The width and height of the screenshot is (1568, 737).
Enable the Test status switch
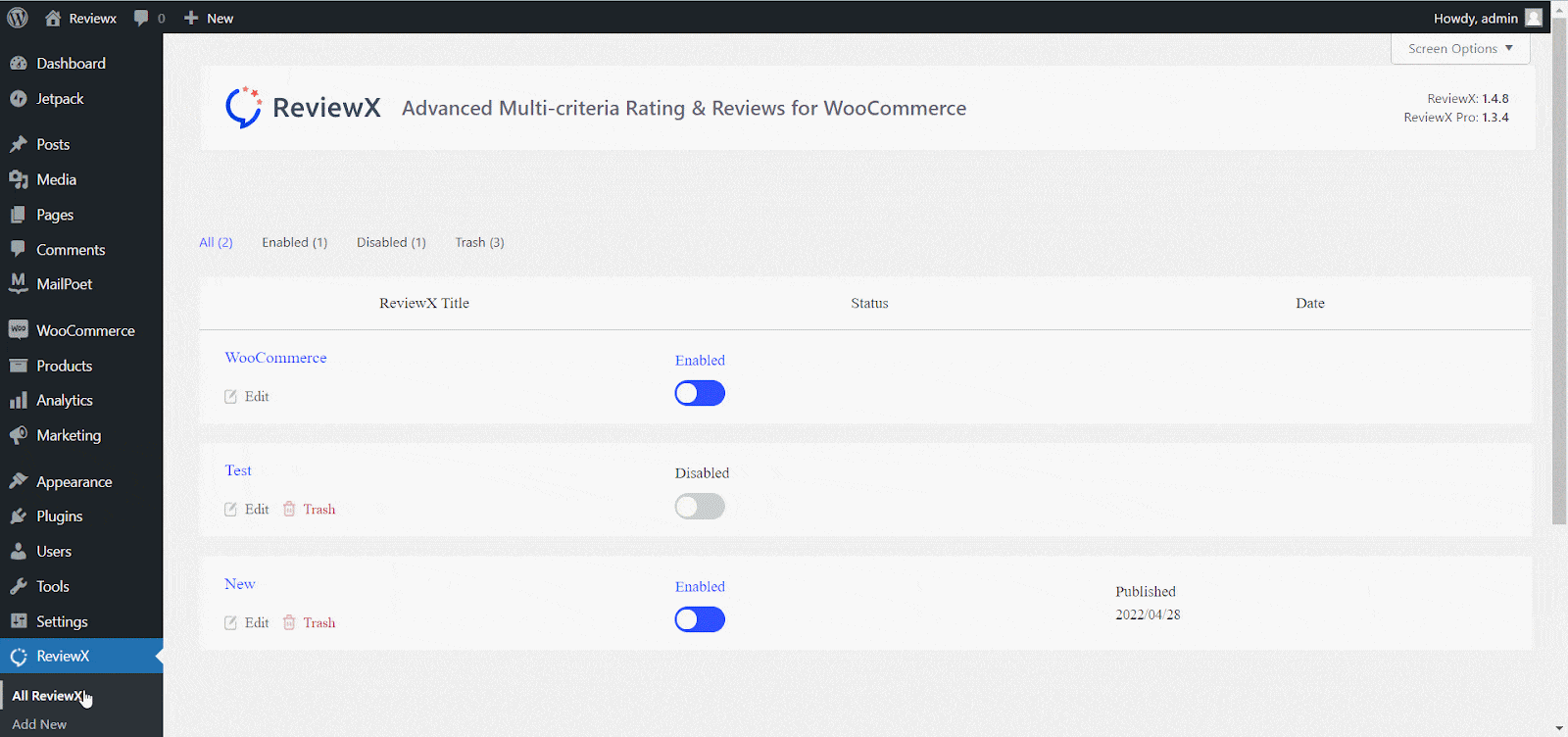point(700,507)
